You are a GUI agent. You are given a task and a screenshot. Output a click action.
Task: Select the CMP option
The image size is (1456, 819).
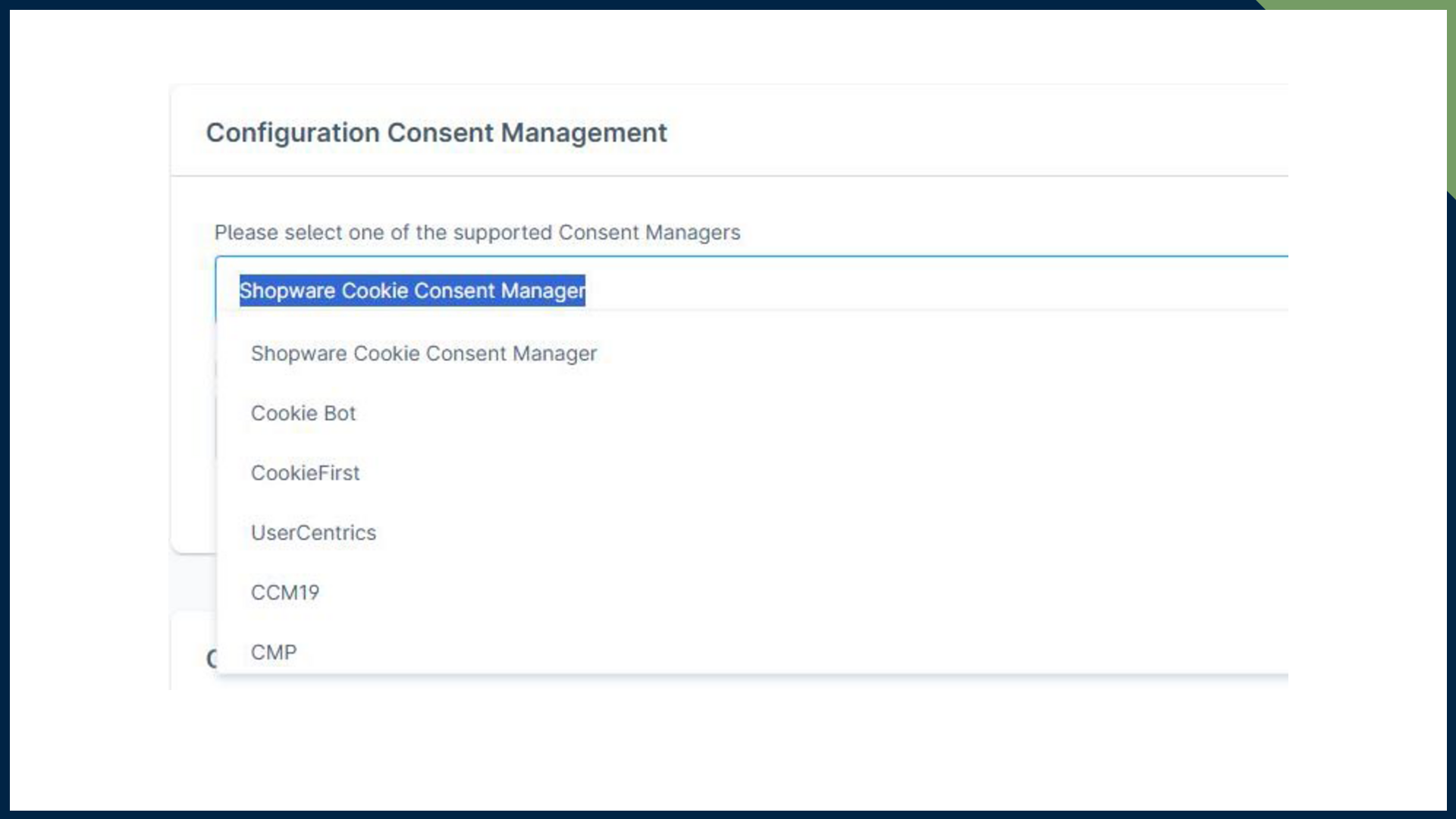coord(274,652)
